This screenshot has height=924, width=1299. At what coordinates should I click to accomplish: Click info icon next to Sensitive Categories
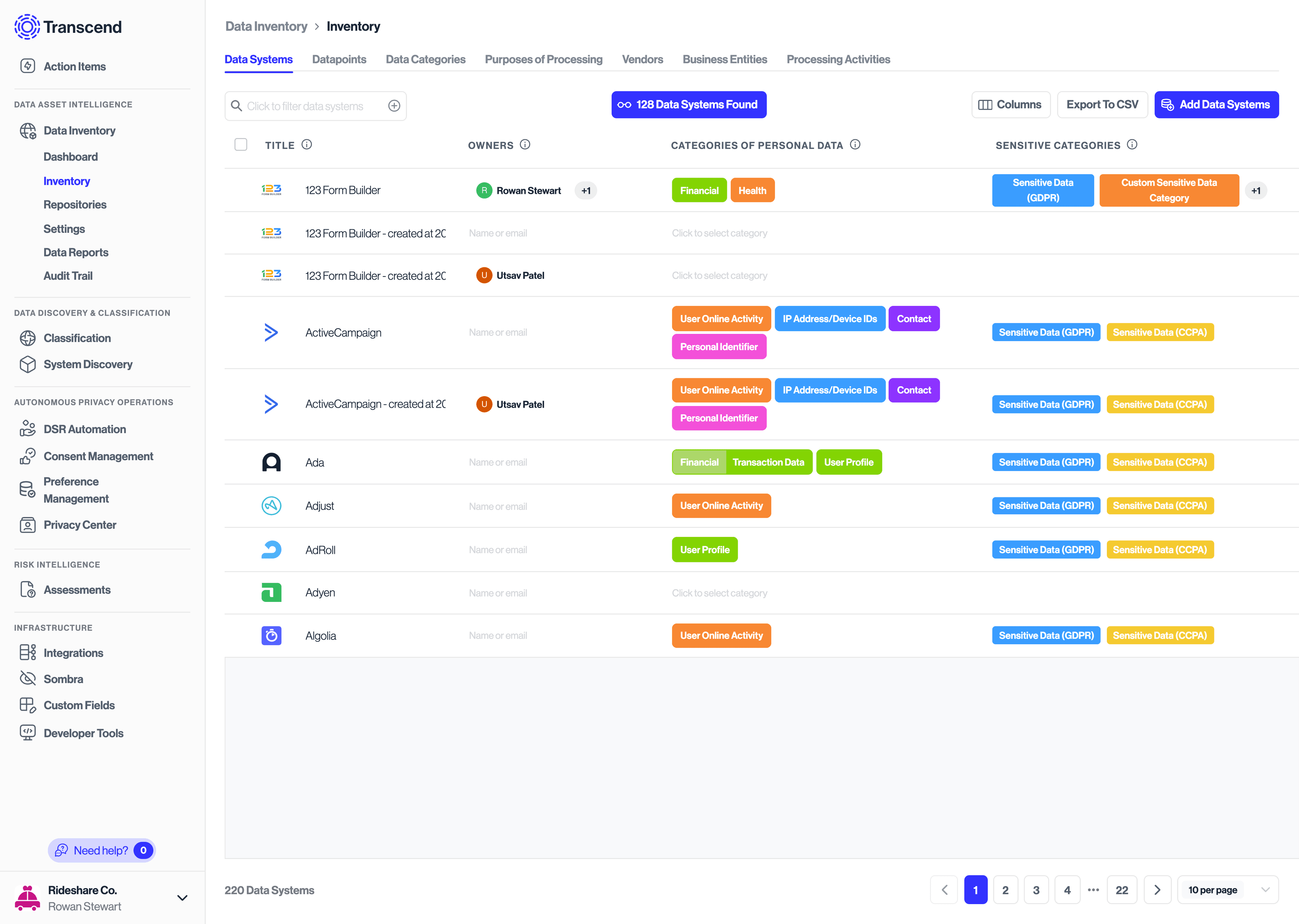click(1132, 144)
